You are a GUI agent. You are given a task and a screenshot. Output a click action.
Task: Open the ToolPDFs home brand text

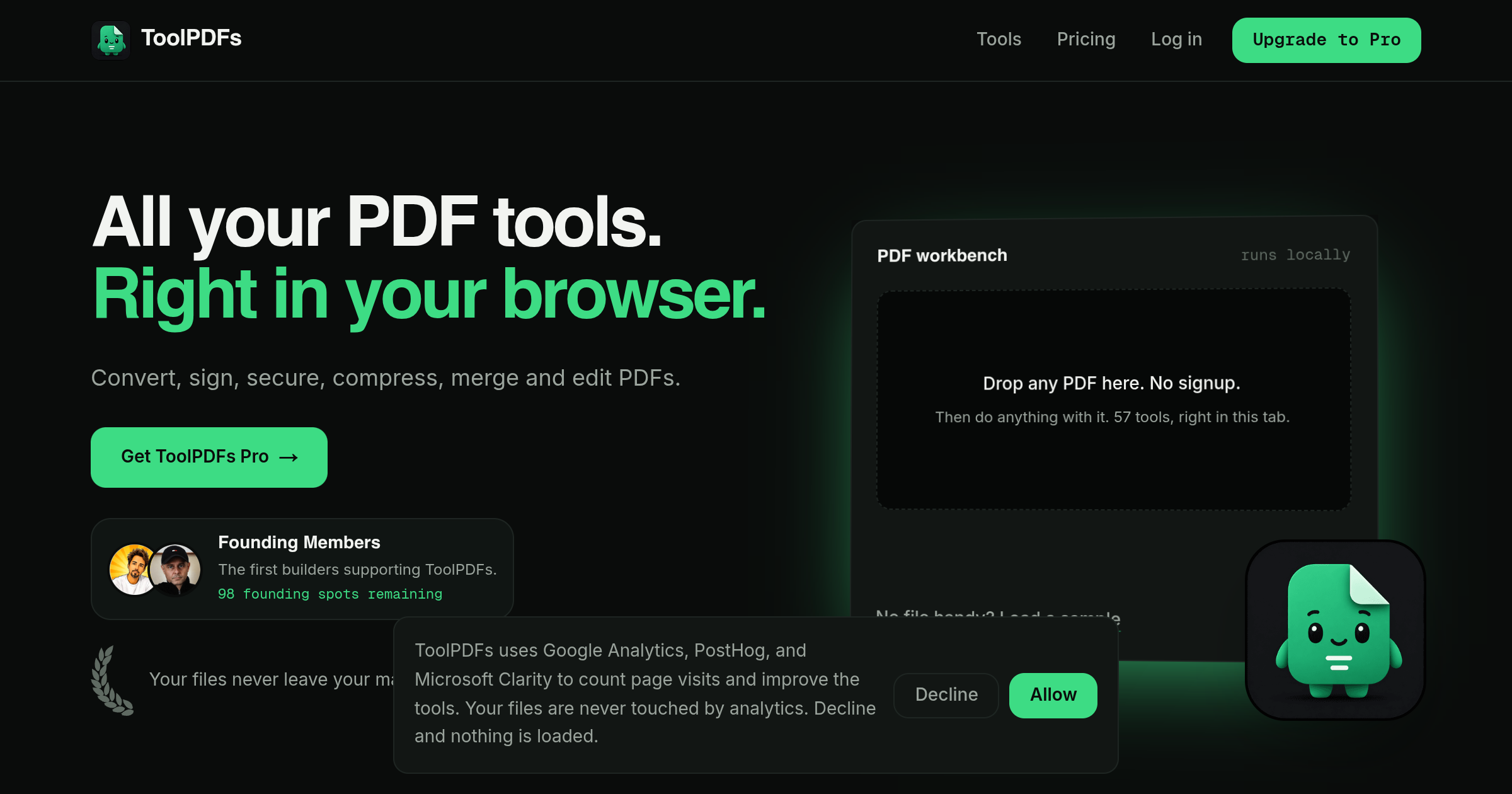point(191,38)
